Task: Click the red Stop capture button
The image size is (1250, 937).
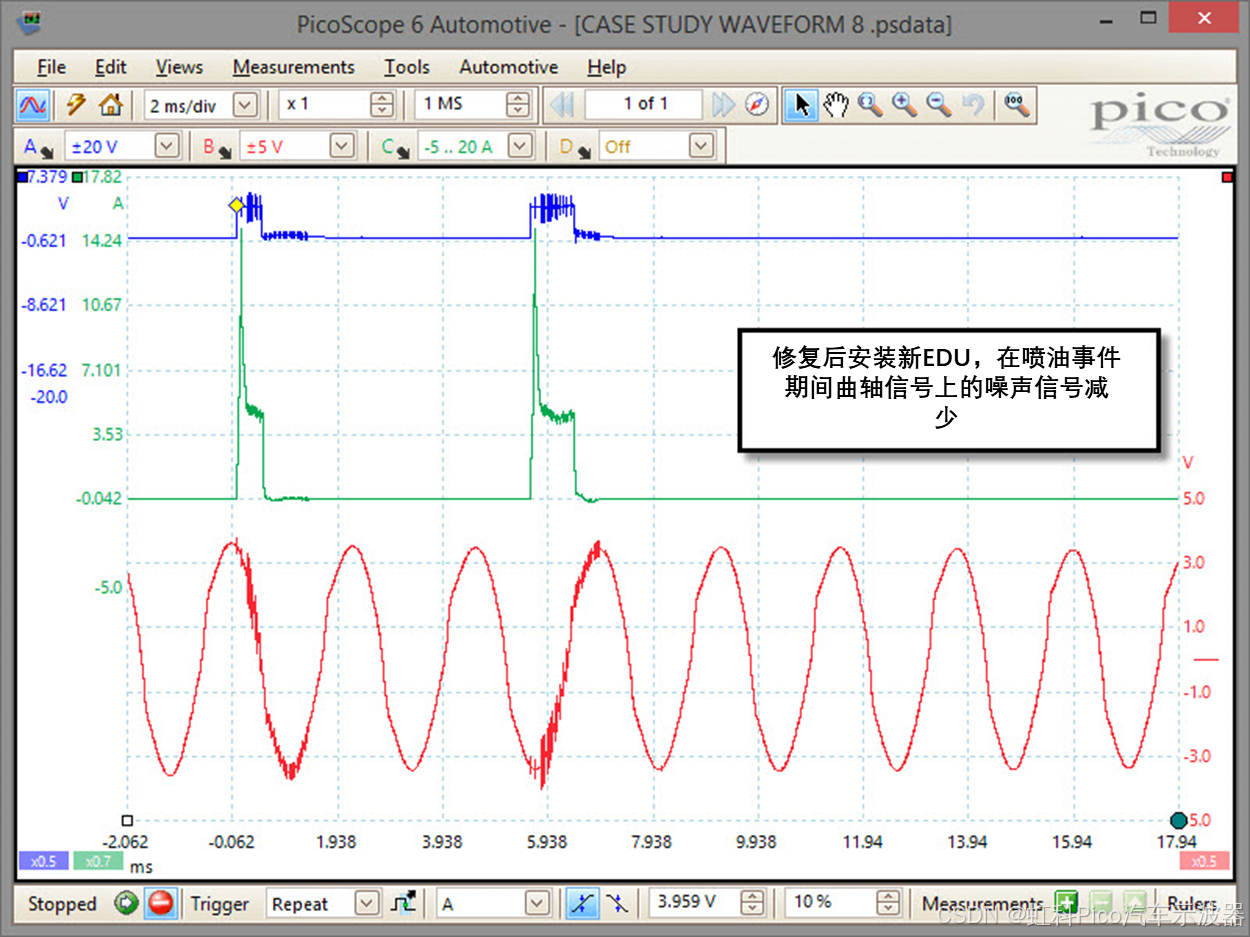Action: (x=160, y=904)
